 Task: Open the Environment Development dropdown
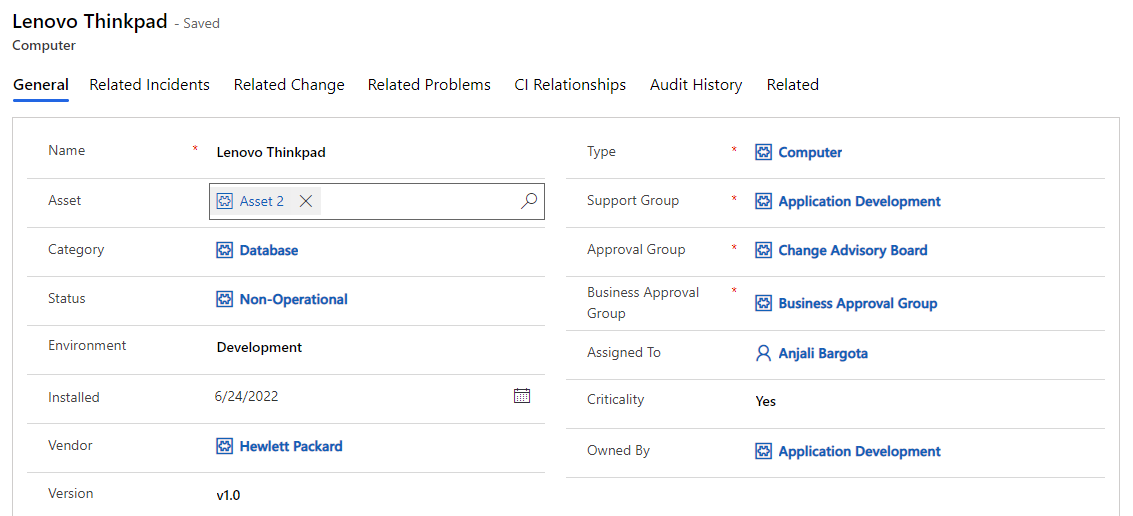click(x=260, y=347)
